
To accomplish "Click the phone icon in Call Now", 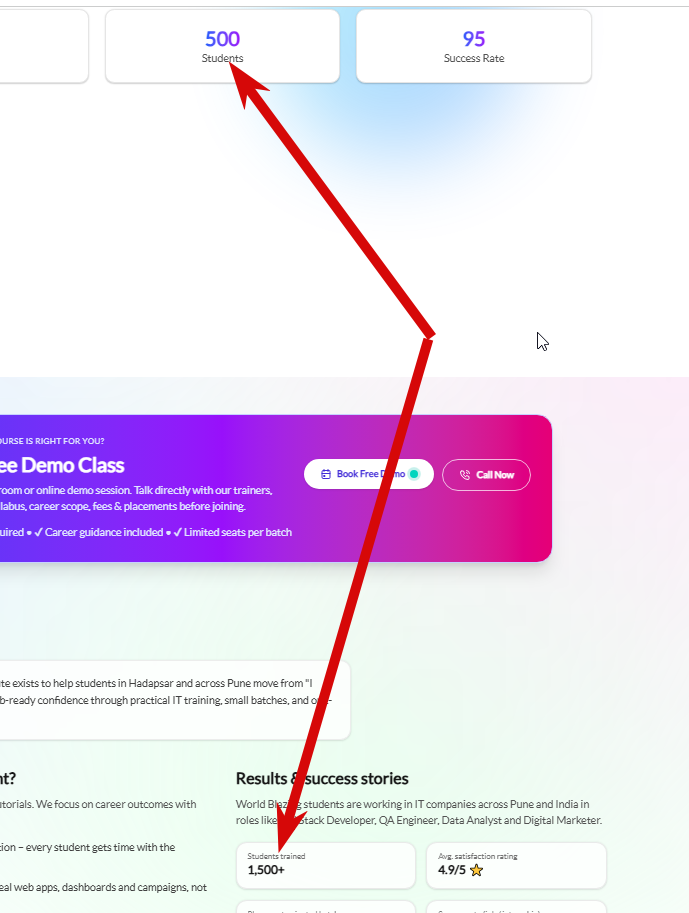I will [465, 475].
